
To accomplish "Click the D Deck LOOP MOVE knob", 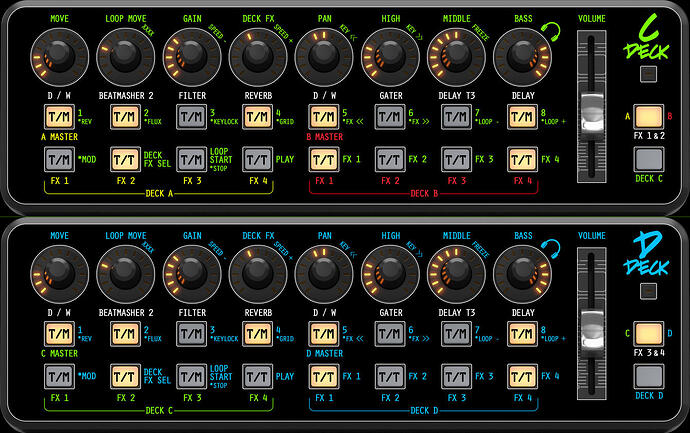I will coord(125,274).
